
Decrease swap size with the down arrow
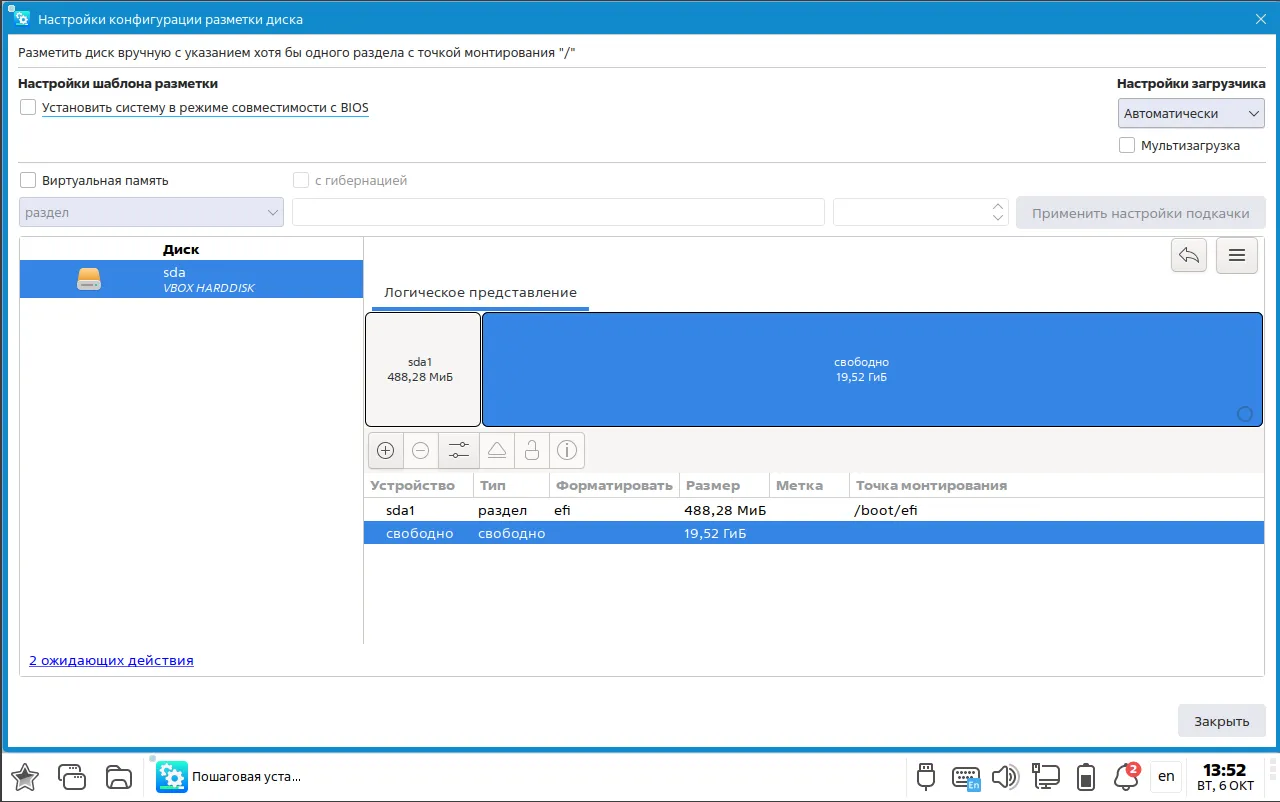pos(998,218)
